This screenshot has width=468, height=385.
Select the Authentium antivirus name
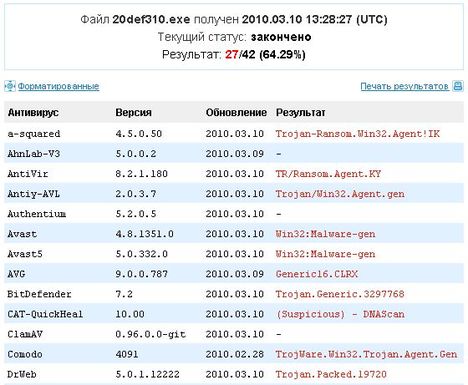click(x=37, y=214)
